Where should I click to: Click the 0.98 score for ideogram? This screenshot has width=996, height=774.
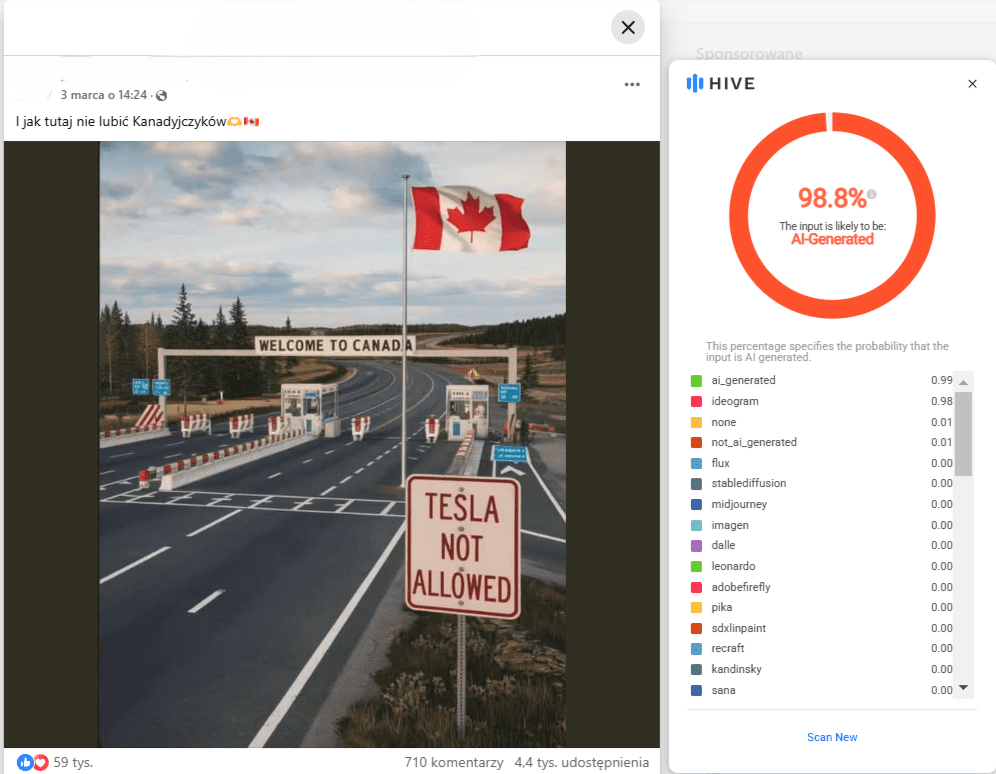click(941, 401)
